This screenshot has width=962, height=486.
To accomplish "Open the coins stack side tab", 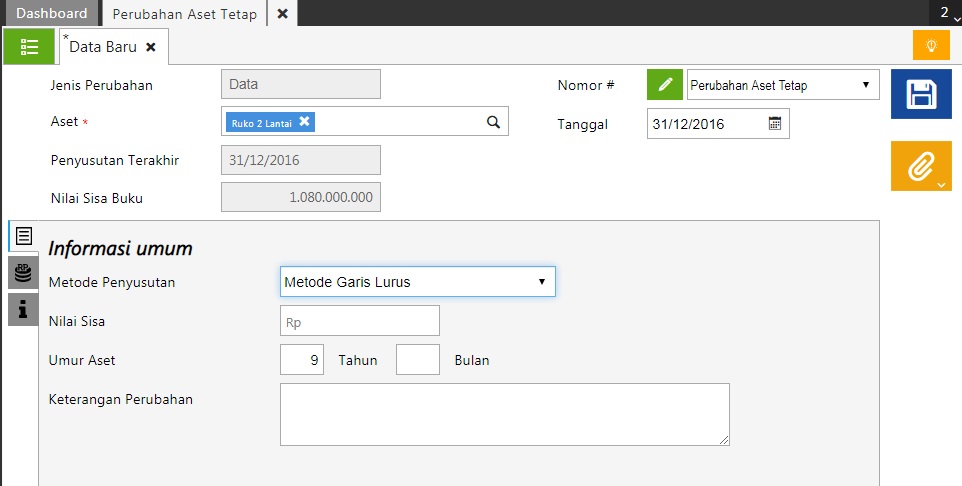I will coord(23,272).
